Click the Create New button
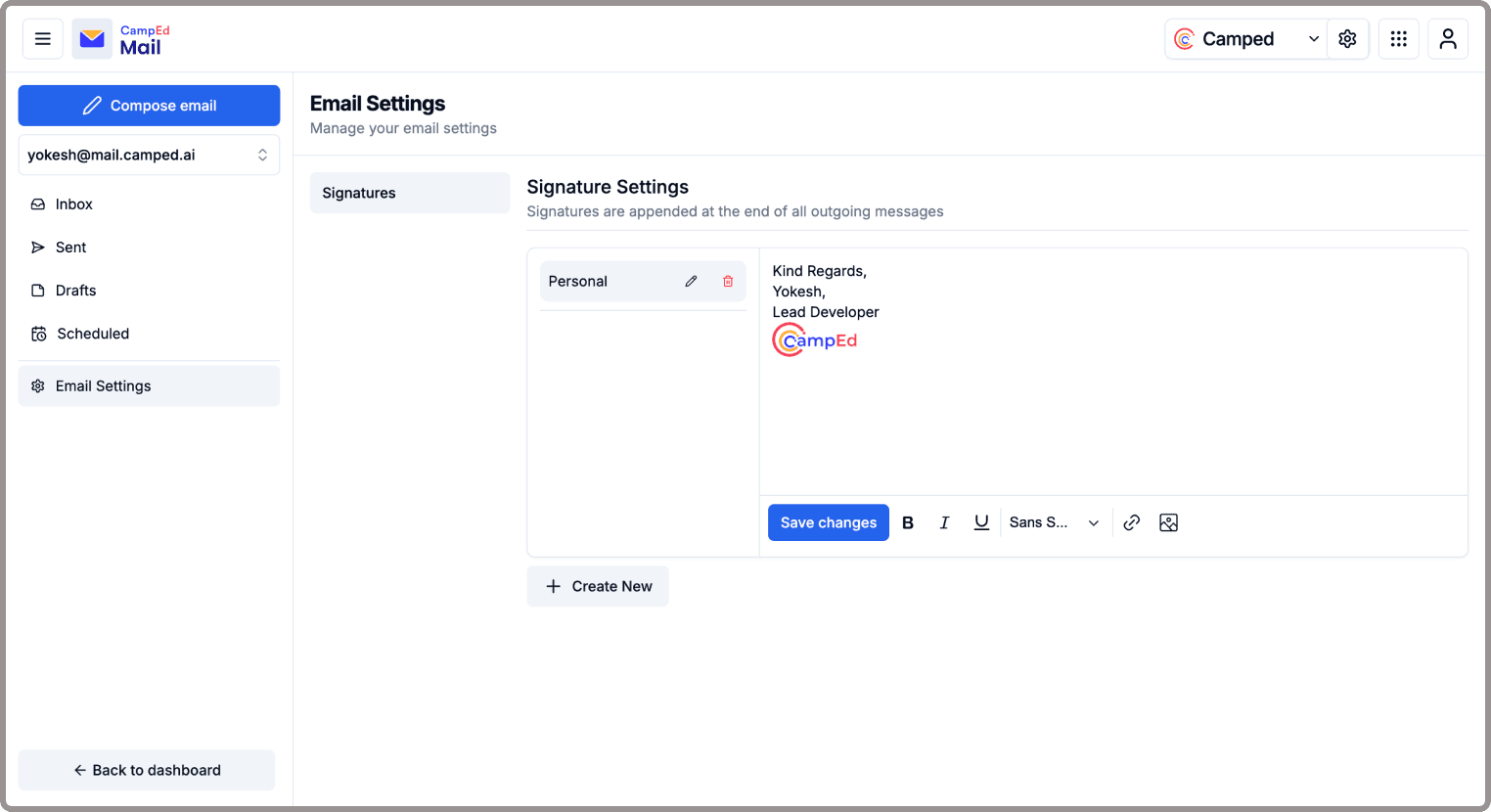The height and width of the screenshot is (812, 1491). pyautogui.click(x=598, y=586)
